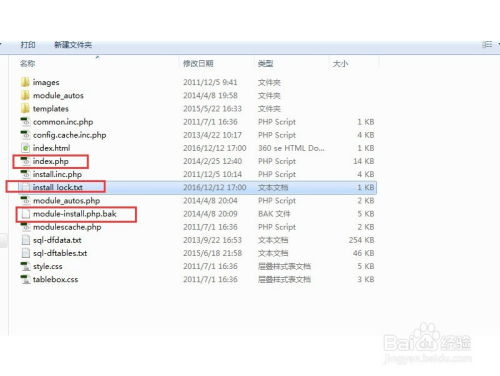This screenshot has width=500, height=376.
Task: Click the 46 KB size cell
Action: [x=364, y=253]
